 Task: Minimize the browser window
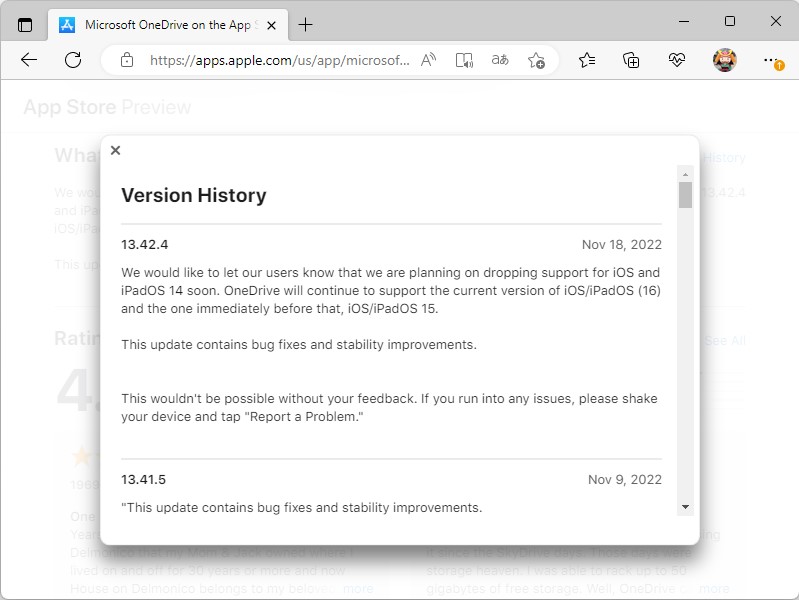684,21
